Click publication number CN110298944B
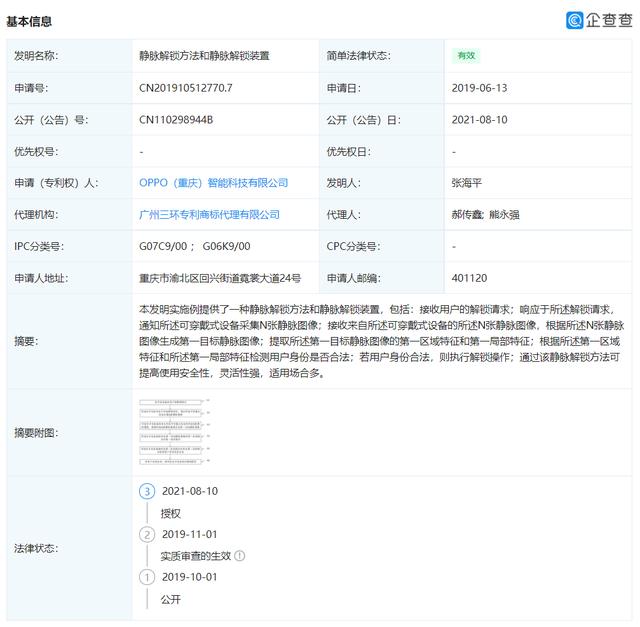 coord(176,120)
